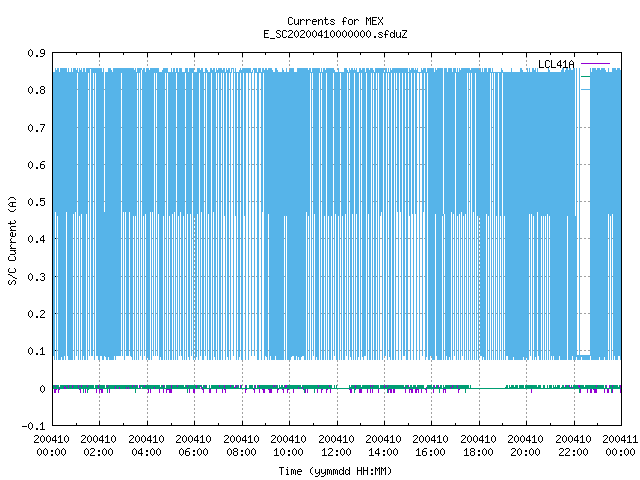Click the '06:00' time tick label
This screenshot has height=480, width=640.
(x=193, y=452)
